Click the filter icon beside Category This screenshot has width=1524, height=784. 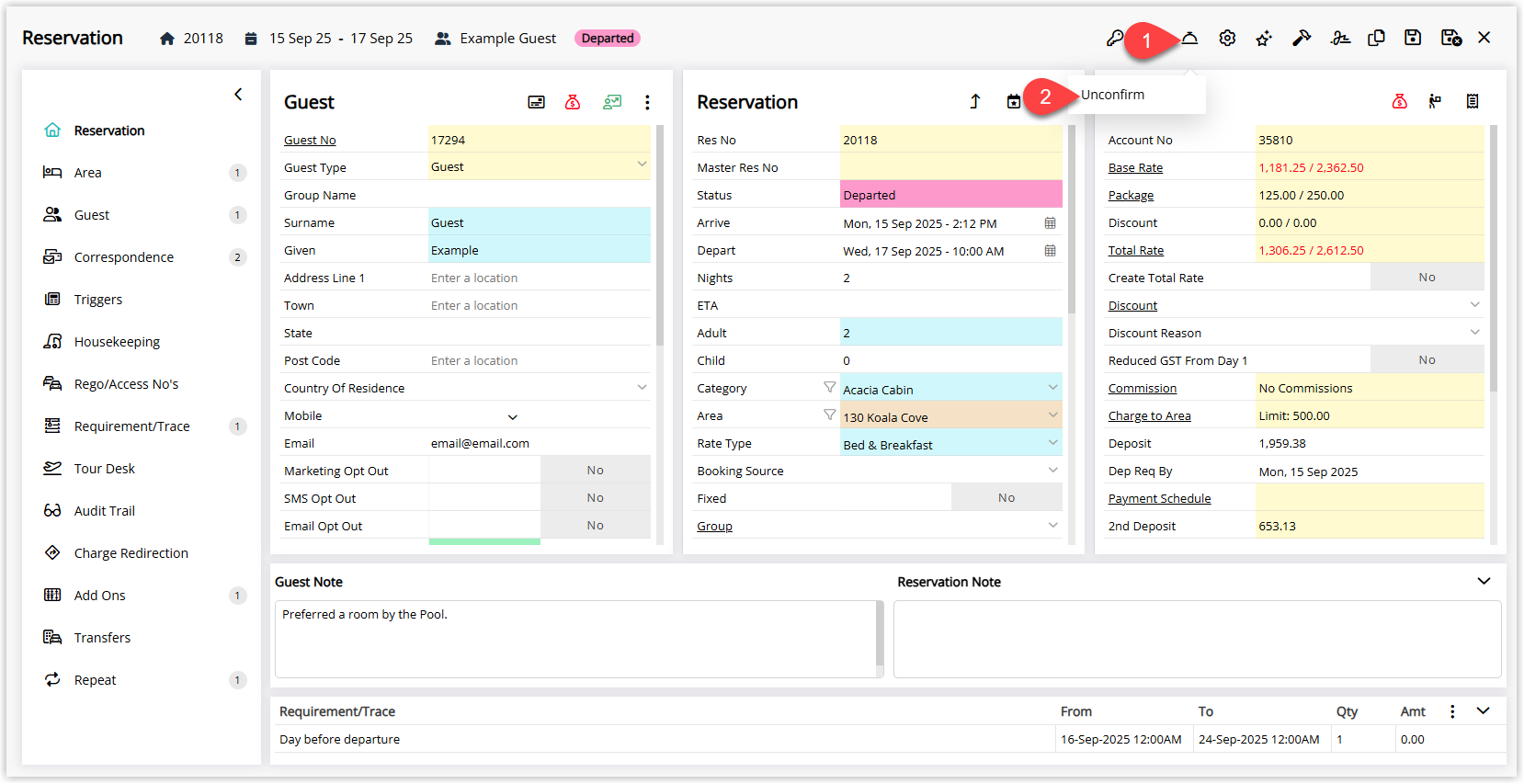click(829, 388)
